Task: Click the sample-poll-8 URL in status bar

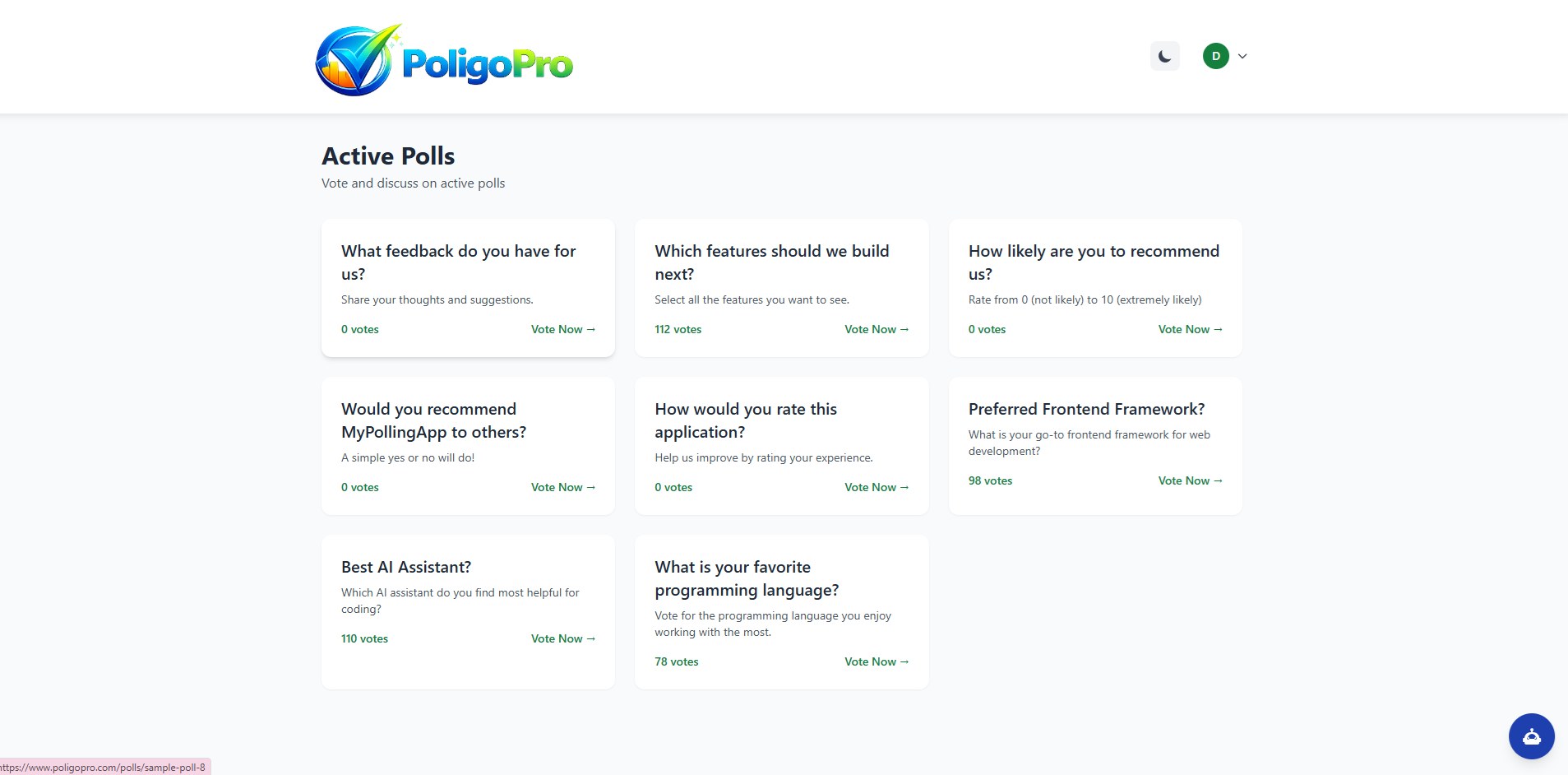Action: click(104, 767)
